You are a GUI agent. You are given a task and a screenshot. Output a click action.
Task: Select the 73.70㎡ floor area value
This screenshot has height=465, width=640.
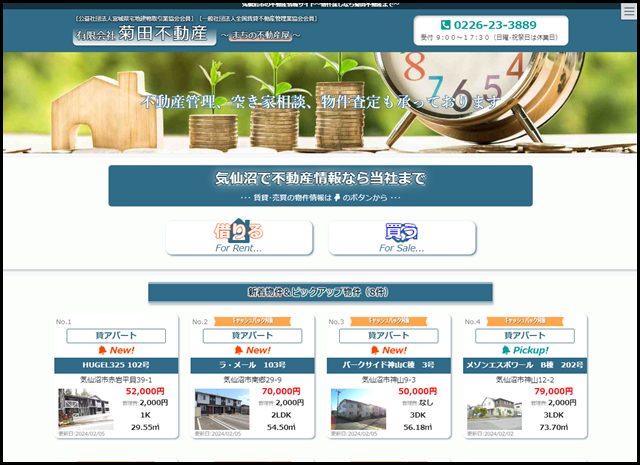click(x=553, y=427)
